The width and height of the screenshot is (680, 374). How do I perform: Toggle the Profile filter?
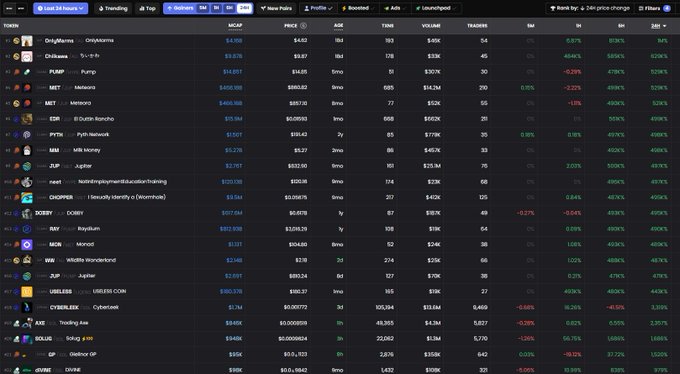318,8
